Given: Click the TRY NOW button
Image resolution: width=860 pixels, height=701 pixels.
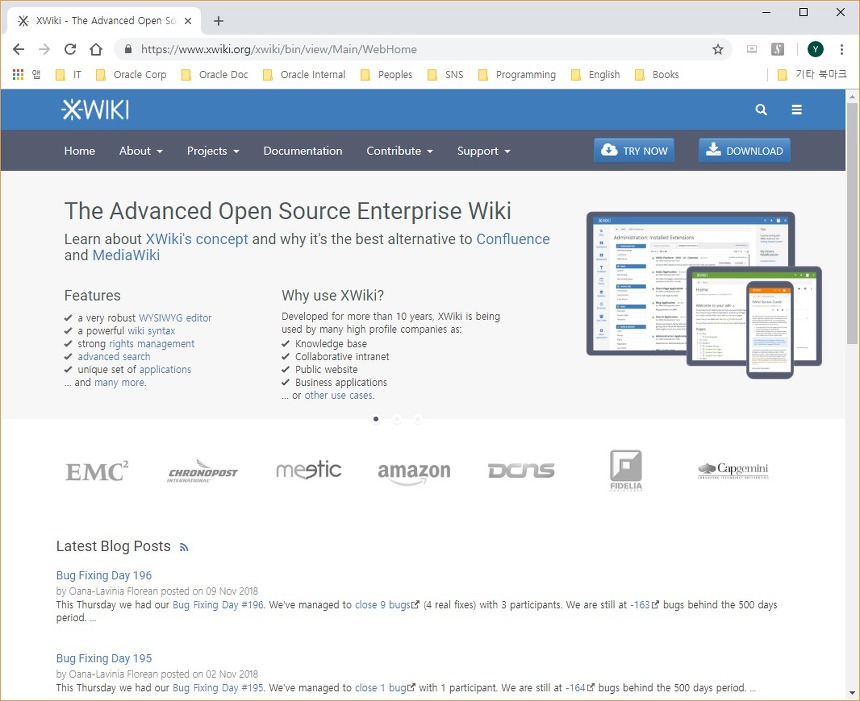Looking at the screenshot, I should [x=634, y=150].
